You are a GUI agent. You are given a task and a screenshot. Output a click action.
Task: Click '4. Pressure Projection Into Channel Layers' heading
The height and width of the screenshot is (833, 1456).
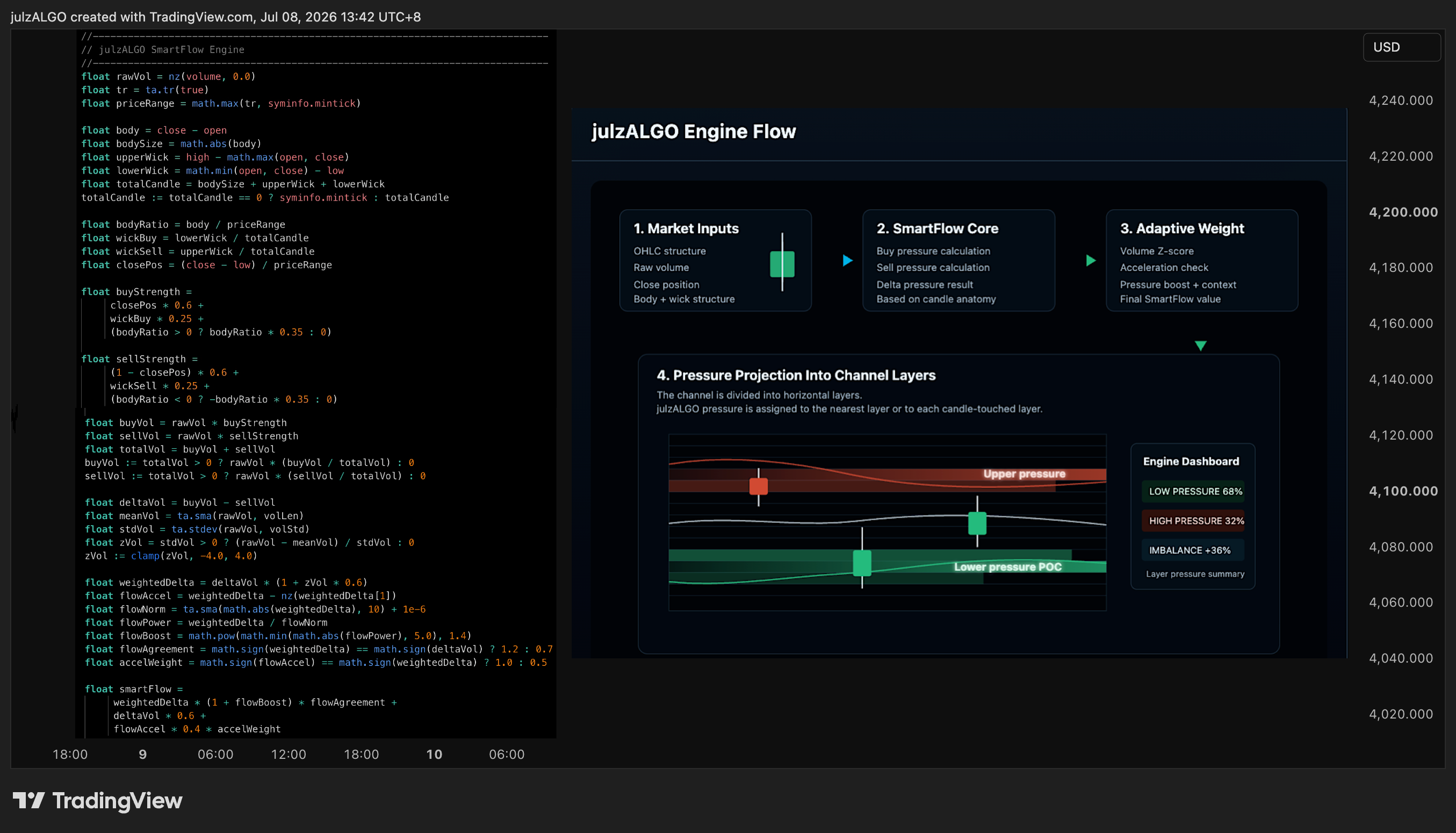point(796,375)
